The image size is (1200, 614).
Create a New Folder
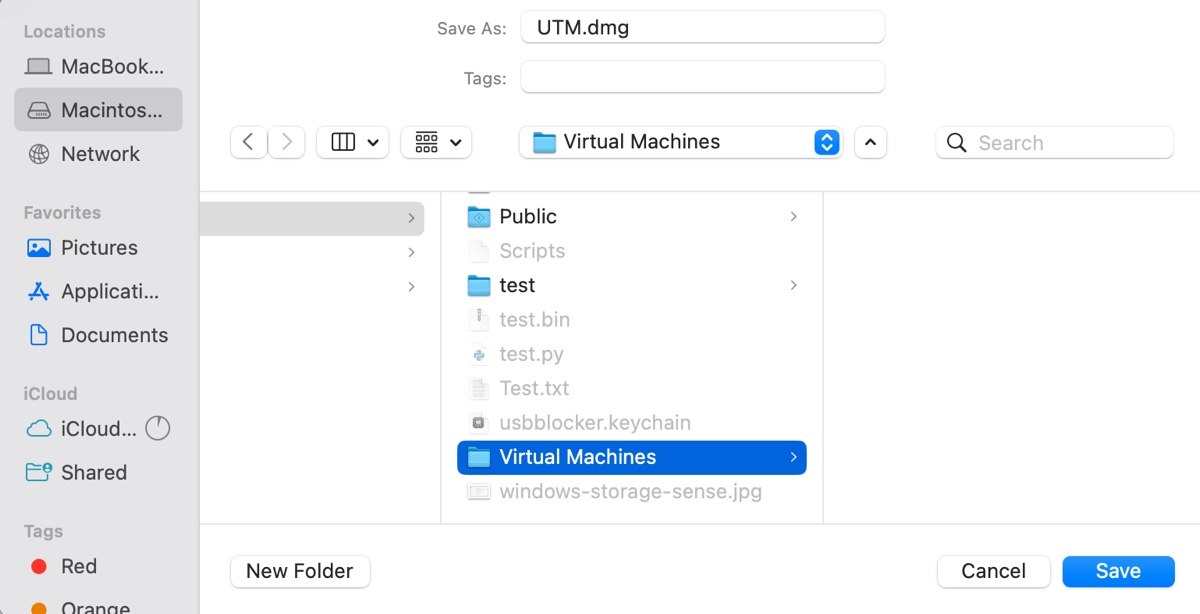[x=300, y=571]
